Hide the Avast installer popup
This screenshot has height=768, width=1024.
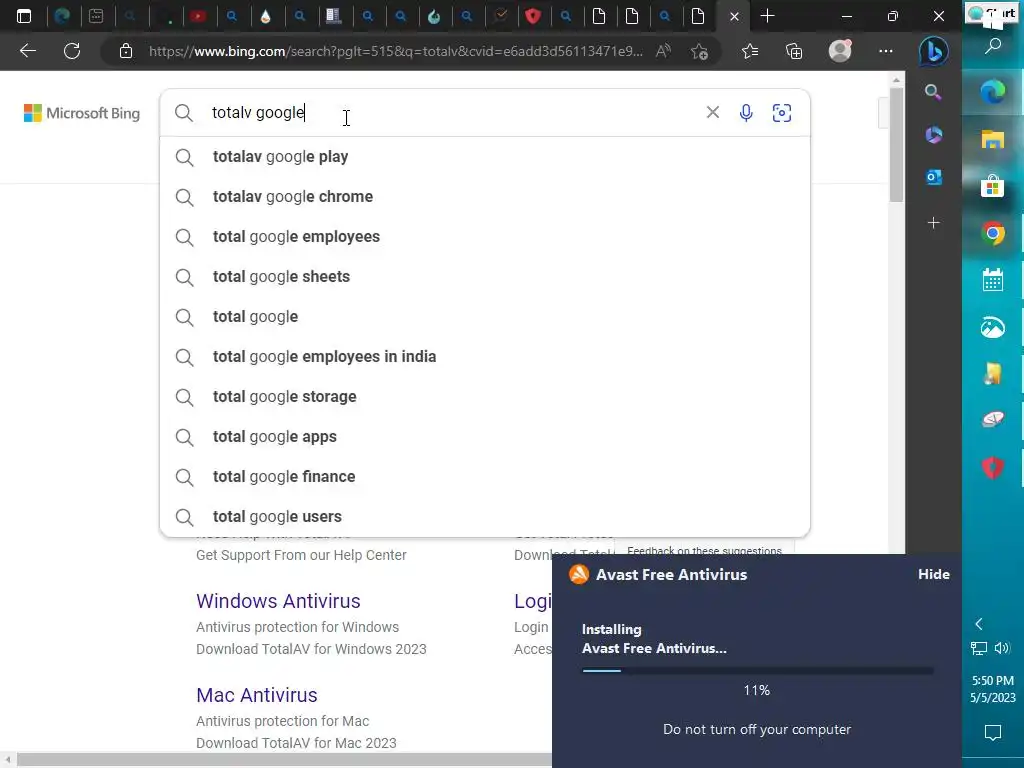(933, 574)
